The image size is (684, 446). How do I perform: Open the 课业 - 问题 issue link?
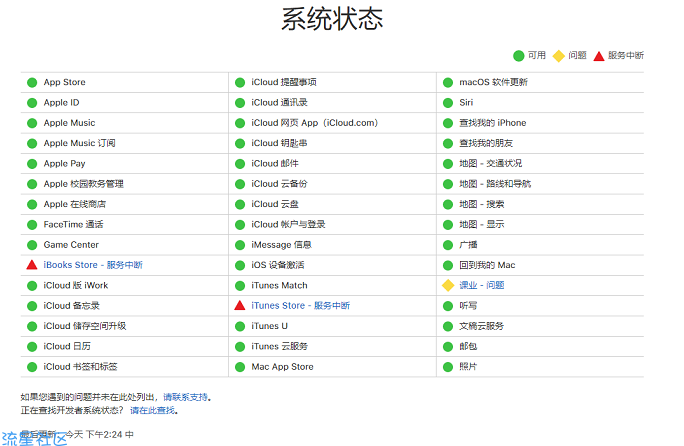point(482,285)
